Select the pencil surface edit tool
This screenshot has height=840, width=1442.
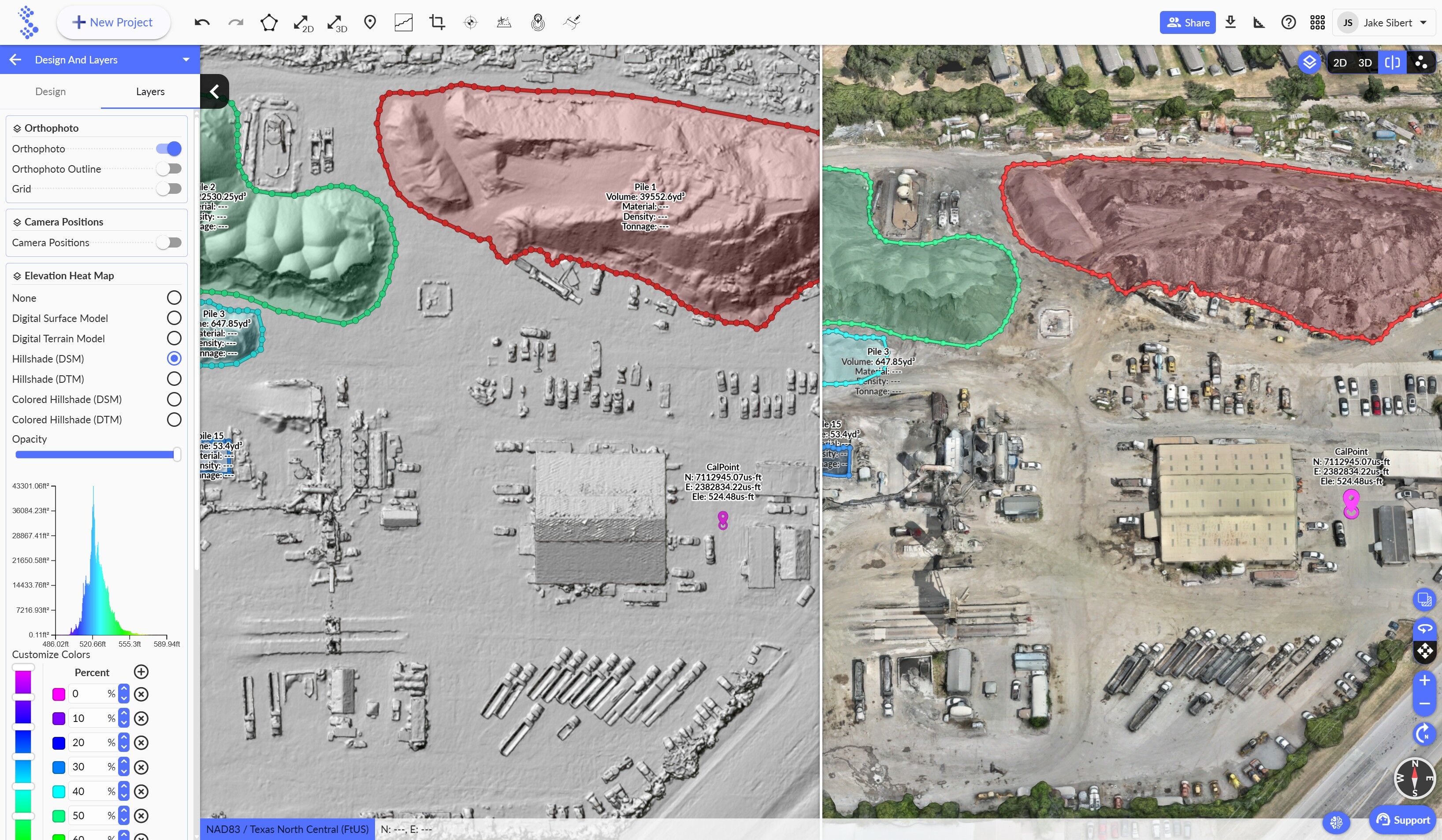(572, 22)
